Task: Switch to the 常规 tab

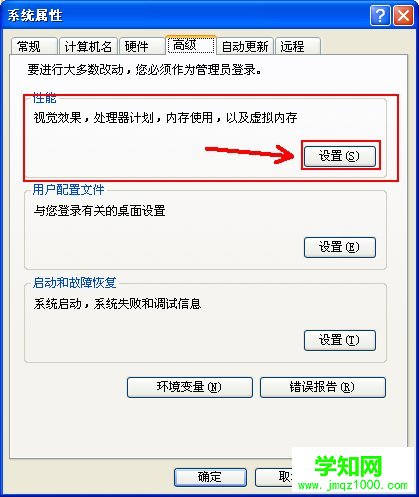Action: click(33, 46)
